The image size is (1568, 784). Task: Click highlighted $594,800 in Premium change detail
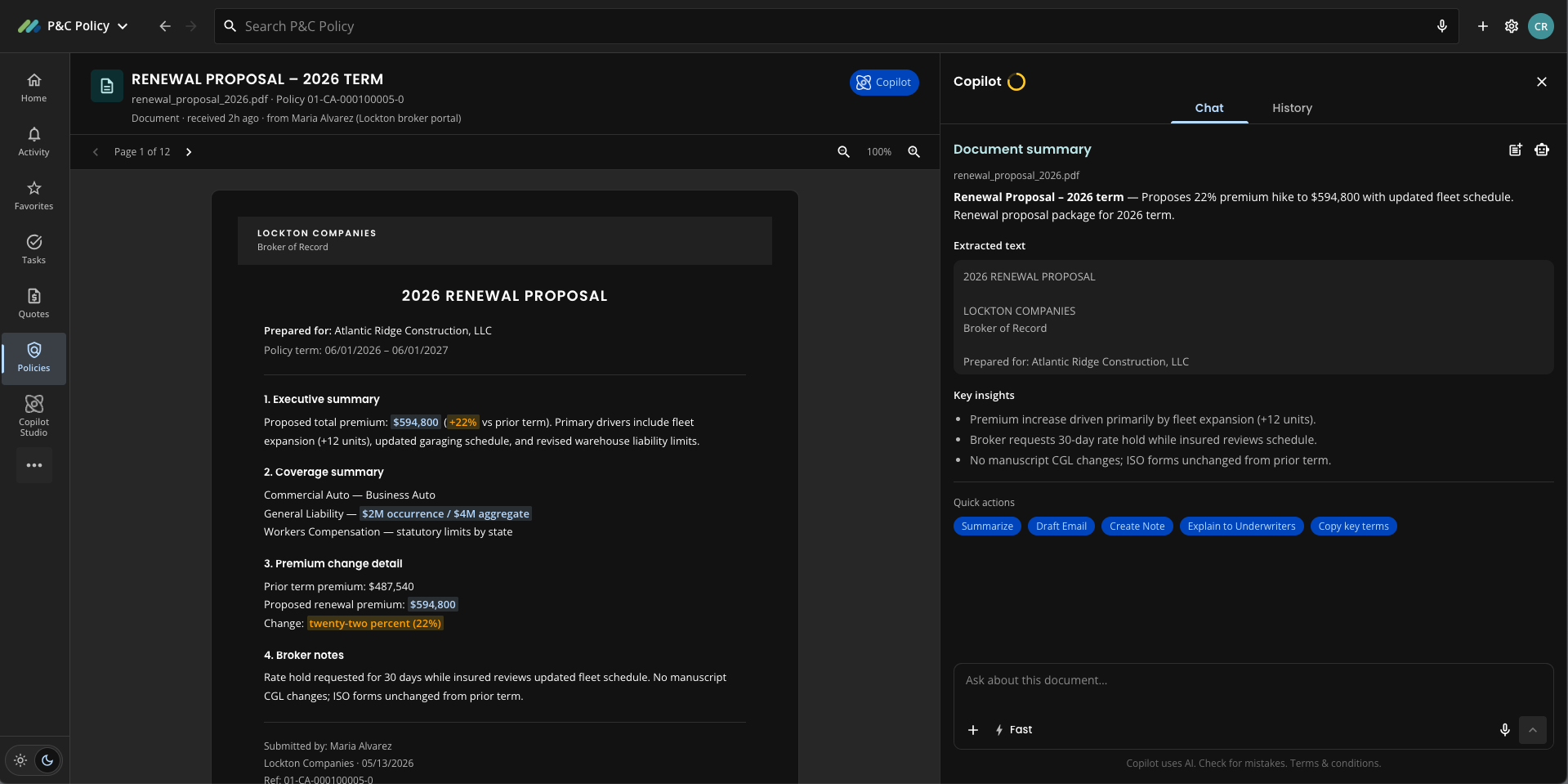[433, 605]
